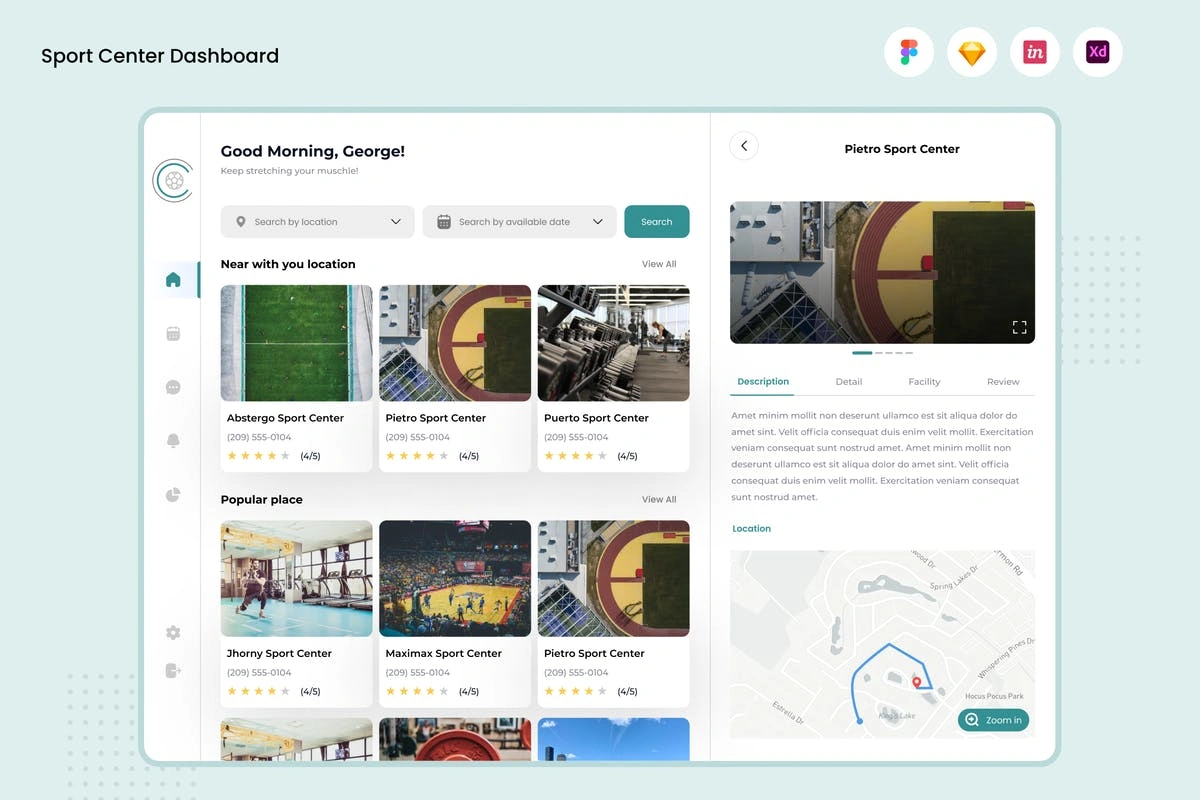The image size is (1200, 800).
Task: Switch to the Detail tab
Action: pyautogui.click(x=848, y=381)
